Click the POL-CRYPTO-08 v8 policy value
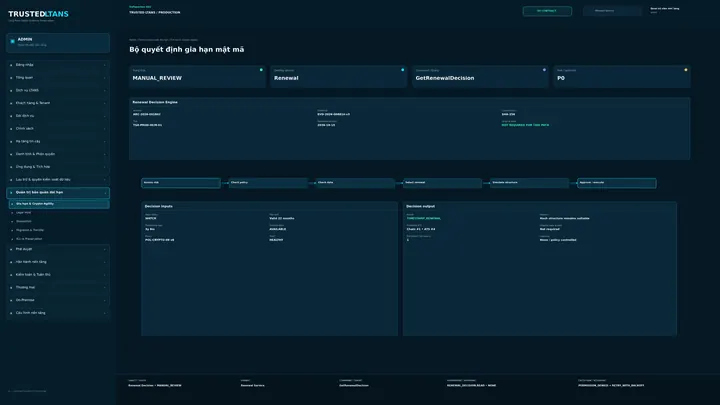The image size is (720, 405). (159, 240)
